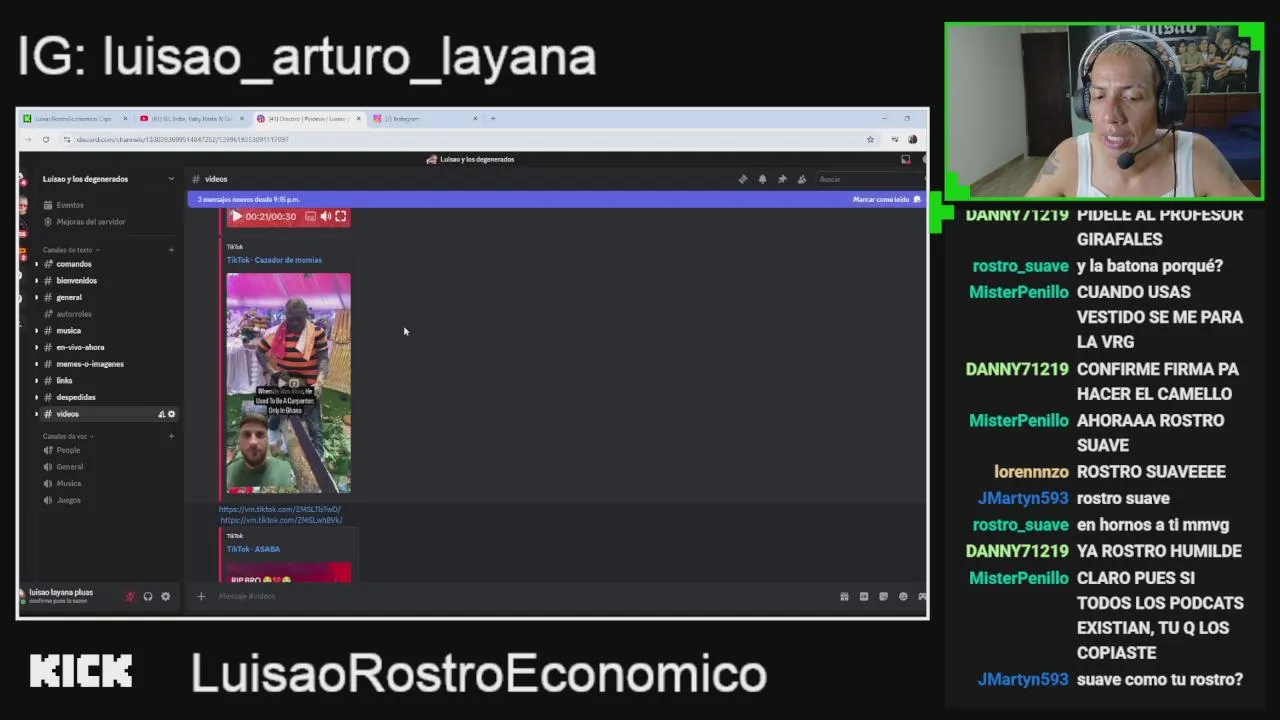Open the links channel
The width and height of the screenshot is (1280, 720).
64,381
